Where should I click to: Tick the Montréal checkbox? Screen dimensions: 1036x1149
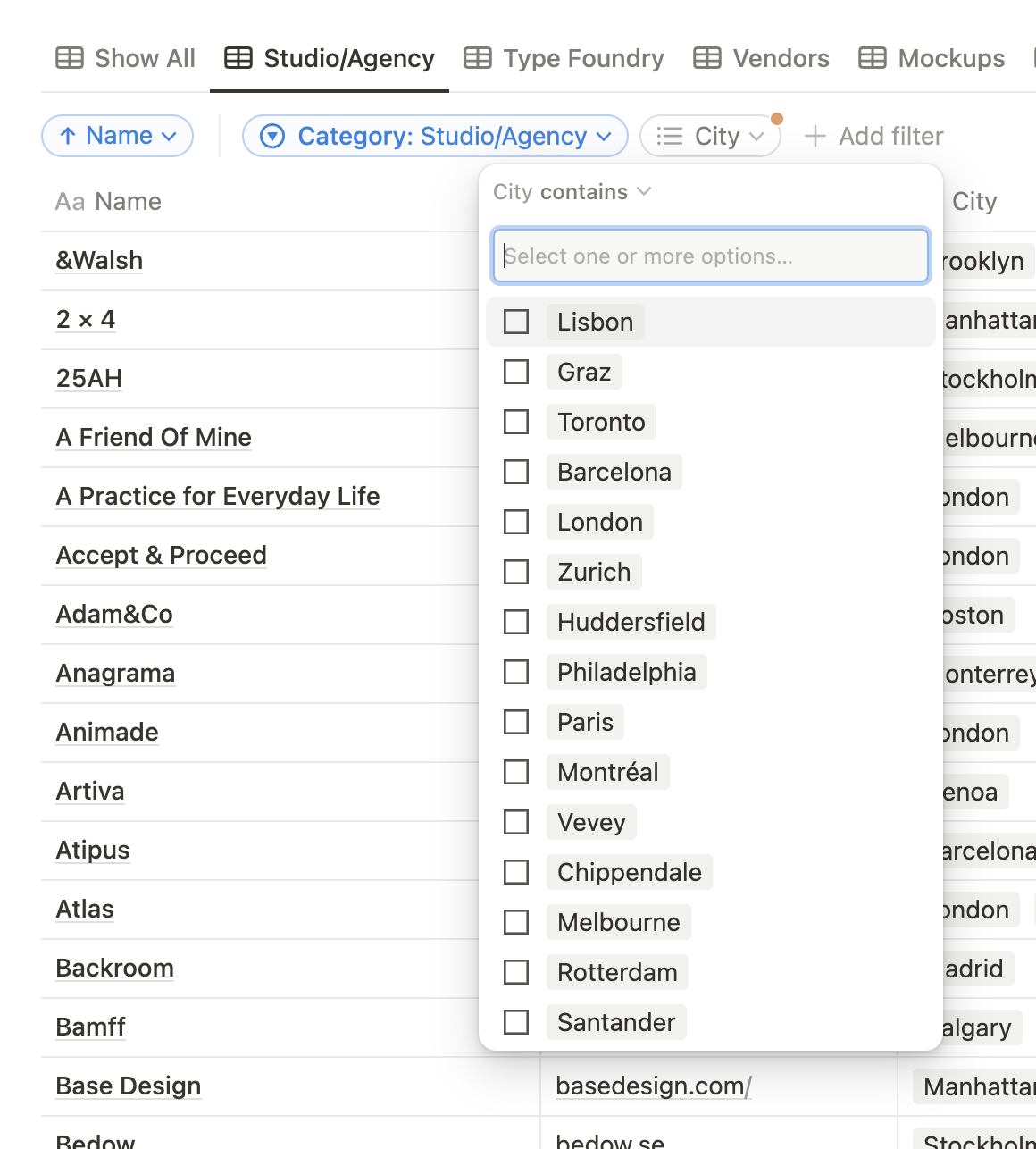click(516, 772)
